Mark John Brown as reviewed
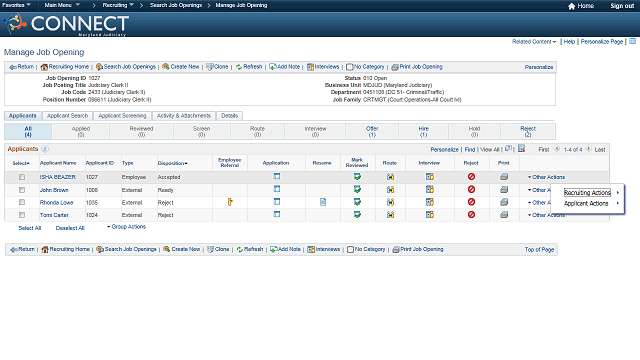Screen dimensions: 640x360 [357, 189]
